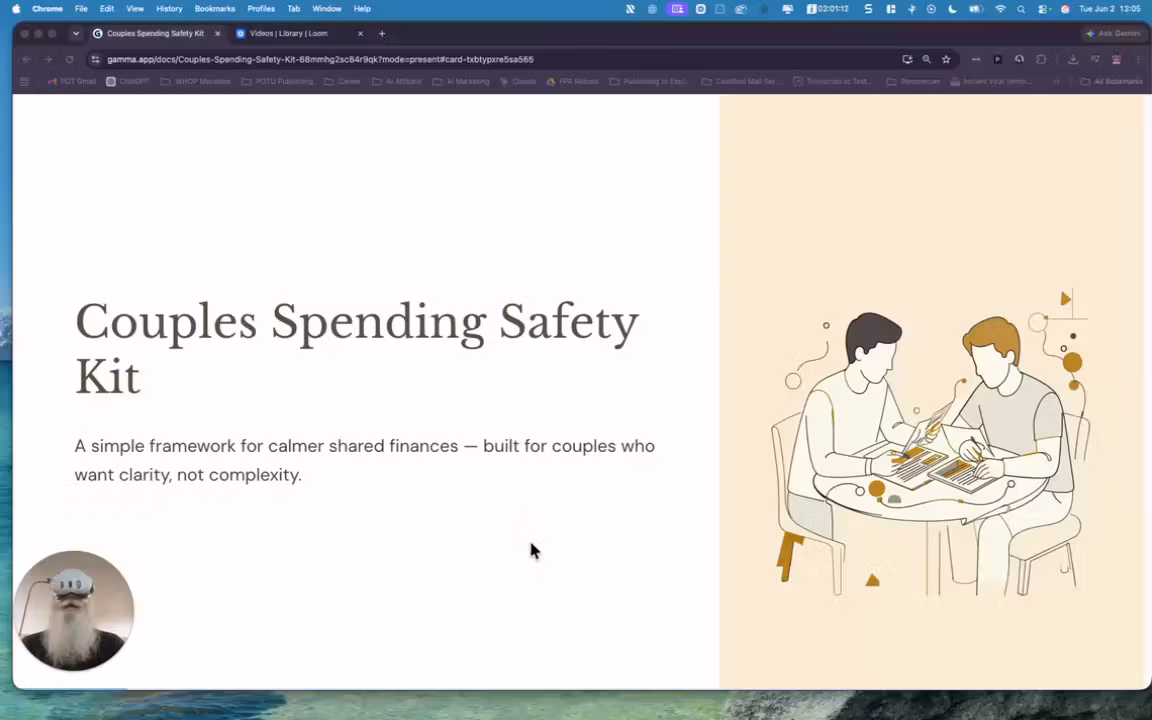The image size is (1152, 720).
Task: Open the File menu
Action: tap(81, 9)
